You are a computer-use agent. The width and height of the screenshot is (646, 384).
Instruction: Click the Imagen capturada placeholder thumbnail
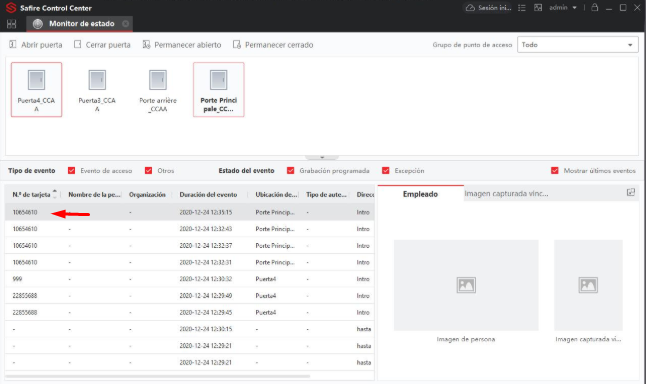click(588, 285)
